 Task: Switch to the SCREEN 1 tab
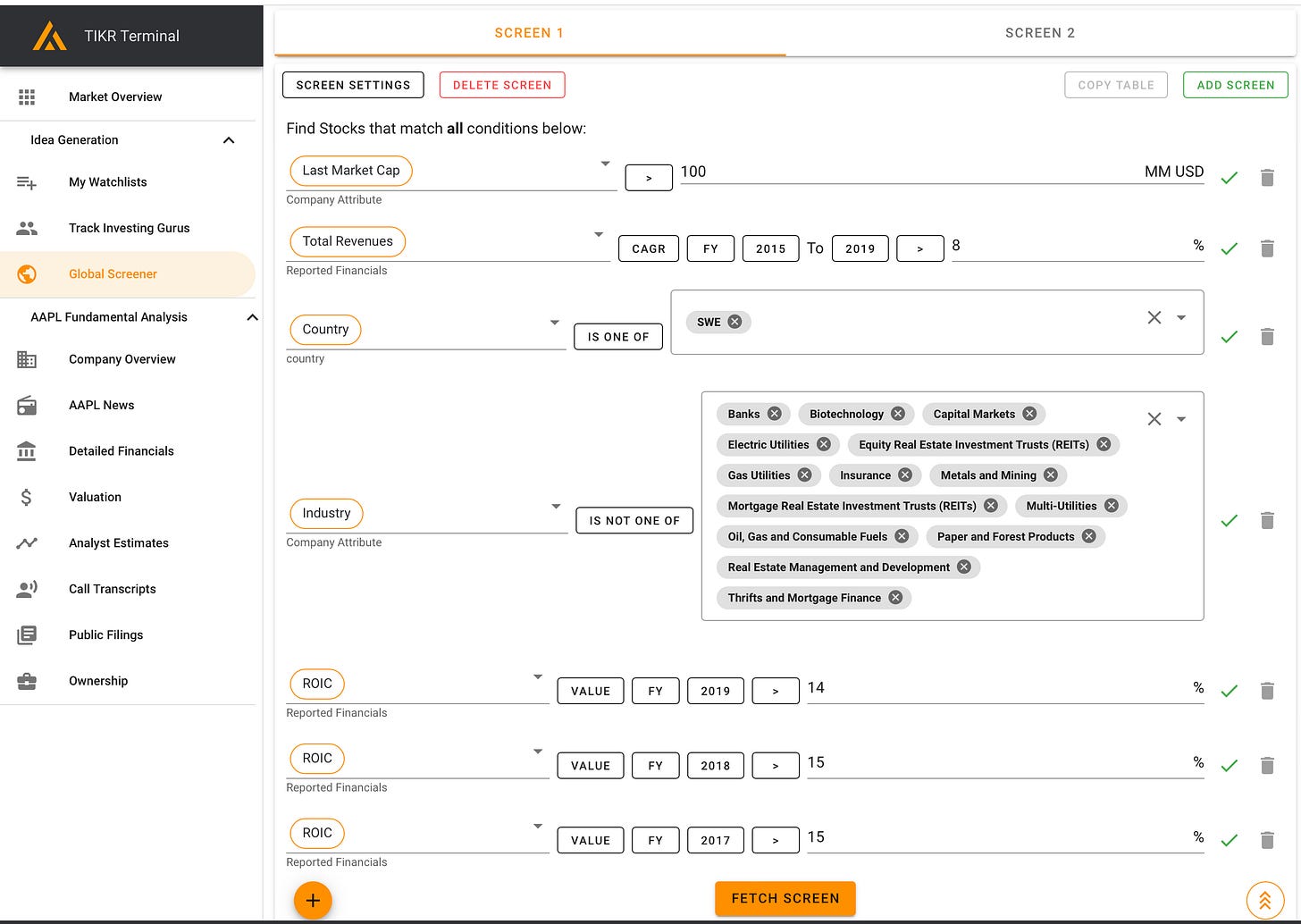click(x=530, y=33)
